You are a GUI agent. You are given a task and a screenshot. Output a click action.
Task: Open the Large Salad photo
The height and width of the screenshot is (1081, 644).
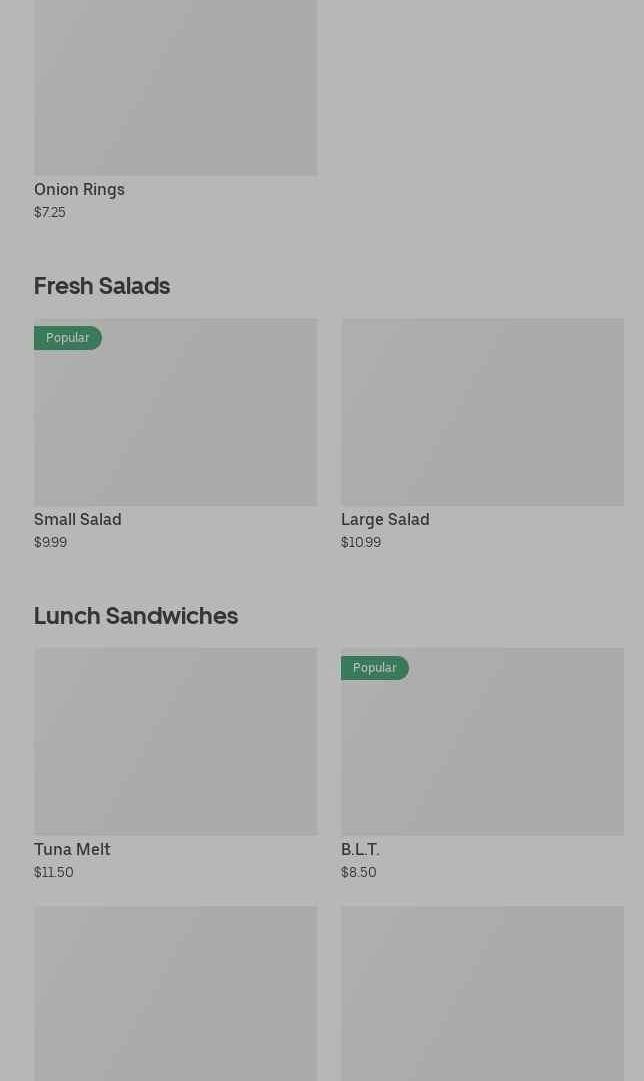click(x=483, y=412)
